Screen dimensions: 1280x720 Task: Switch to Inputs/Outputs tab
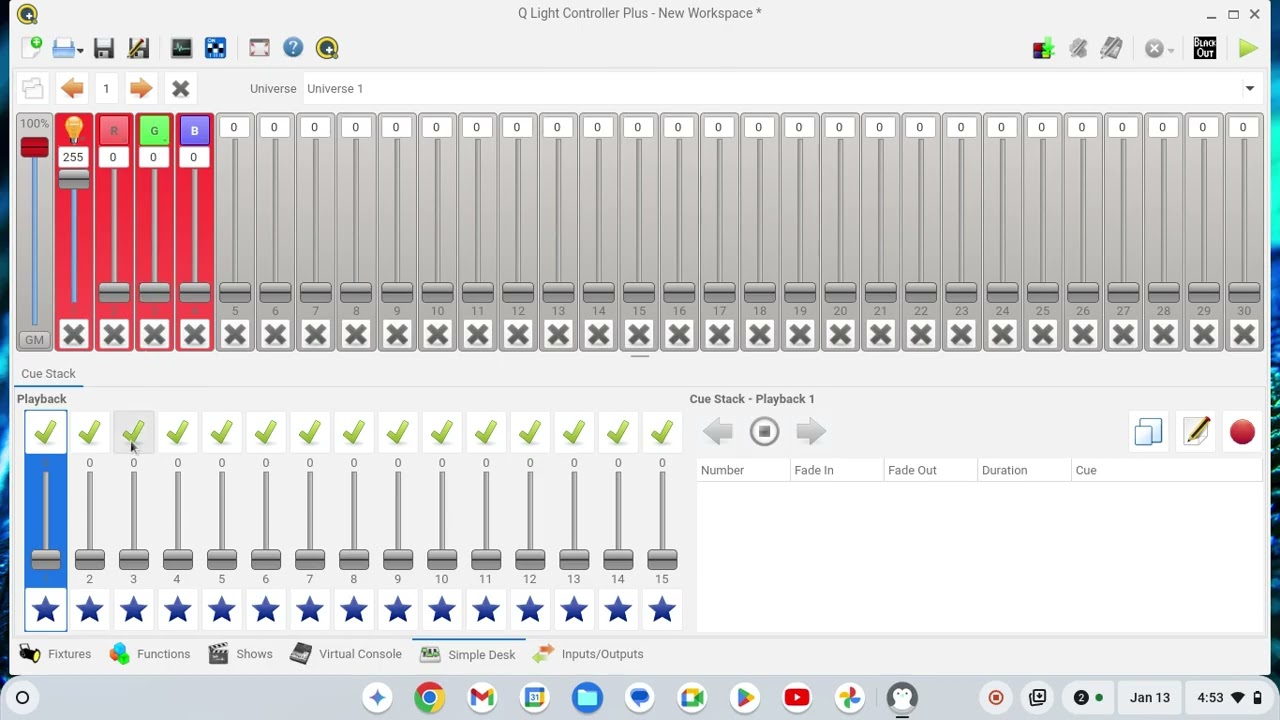[588, 654]
